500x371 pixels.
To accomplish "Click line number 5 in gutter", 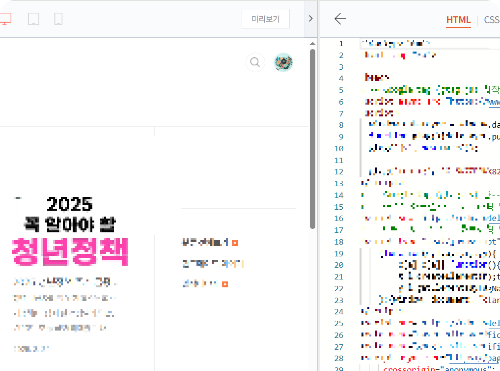I will 341,90.
